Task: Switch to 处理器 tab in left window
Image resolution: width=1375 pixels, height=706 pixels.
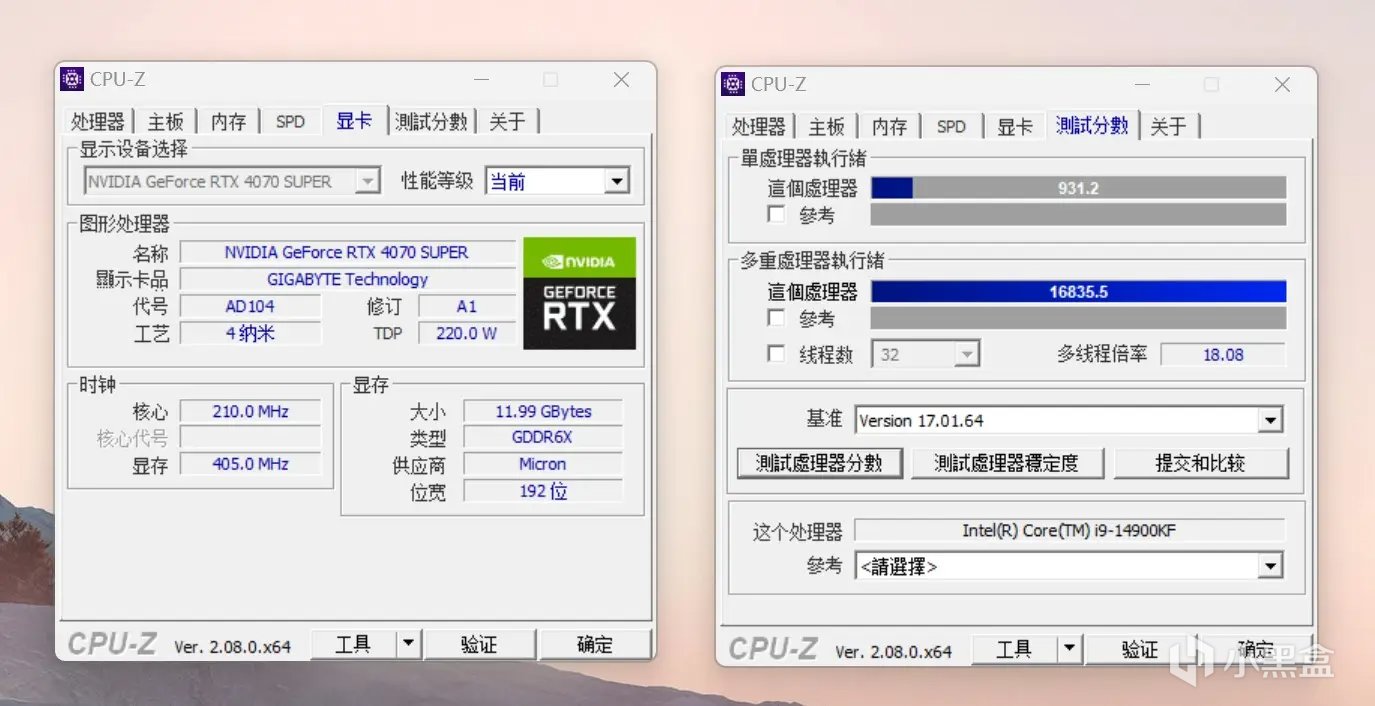Action: pyautogui.click(x=97, y=121)
